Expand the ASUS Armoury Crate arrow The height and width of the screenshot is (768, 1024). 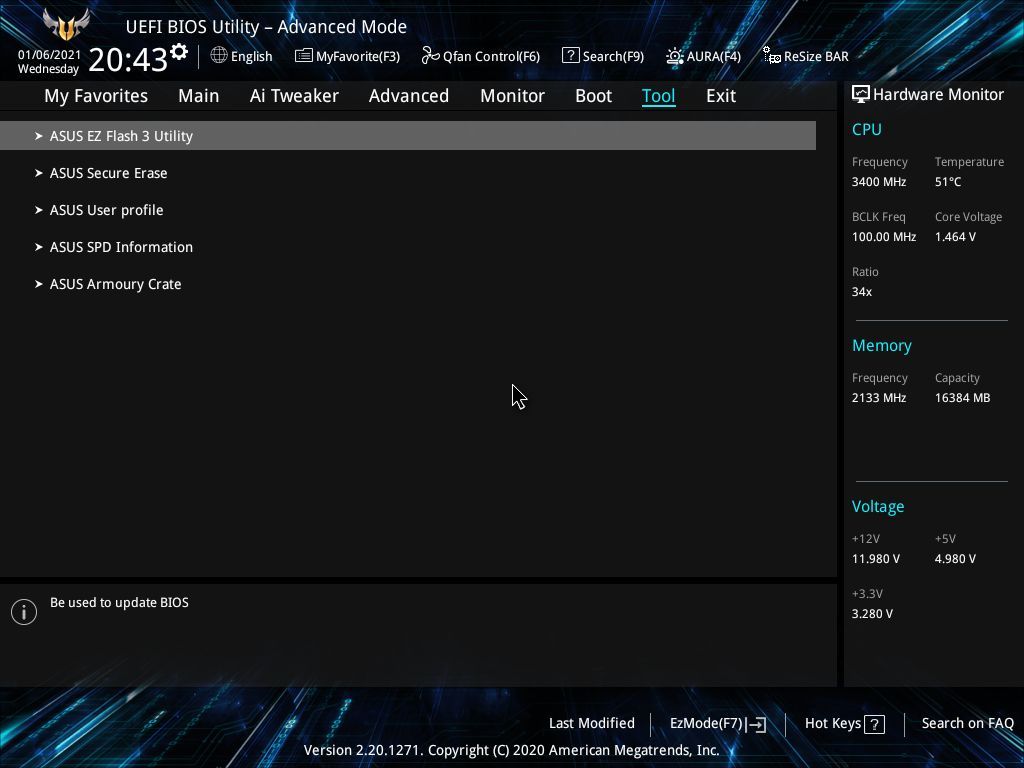point(39,284)
